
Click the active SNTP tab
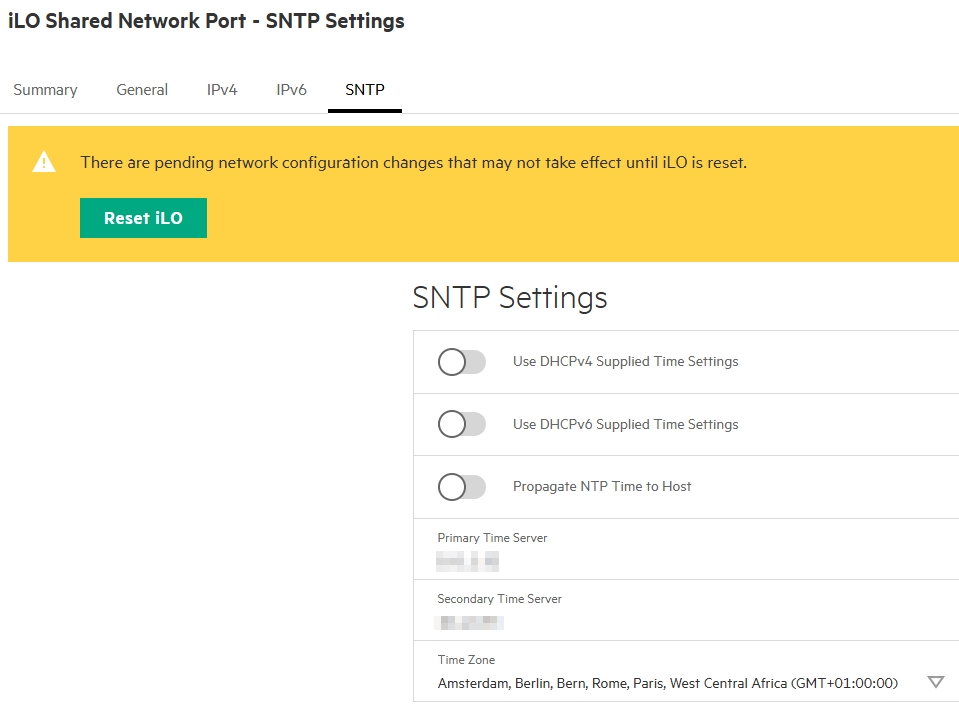point(365,90)
